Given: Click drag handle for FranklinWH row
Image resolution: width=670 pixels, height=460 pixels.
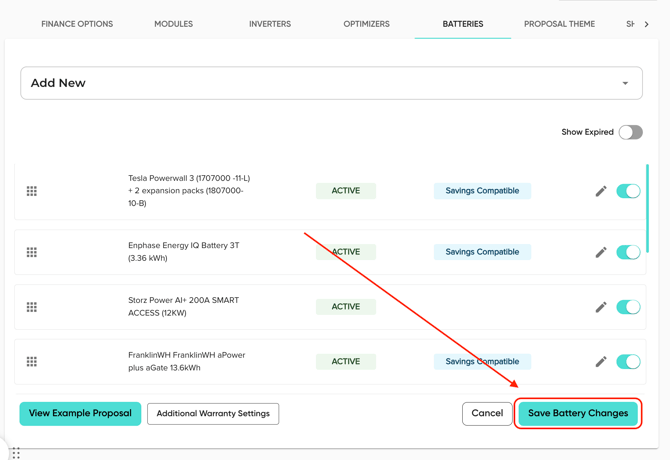Looking at the screenshot, I should (x=32, y=362).
